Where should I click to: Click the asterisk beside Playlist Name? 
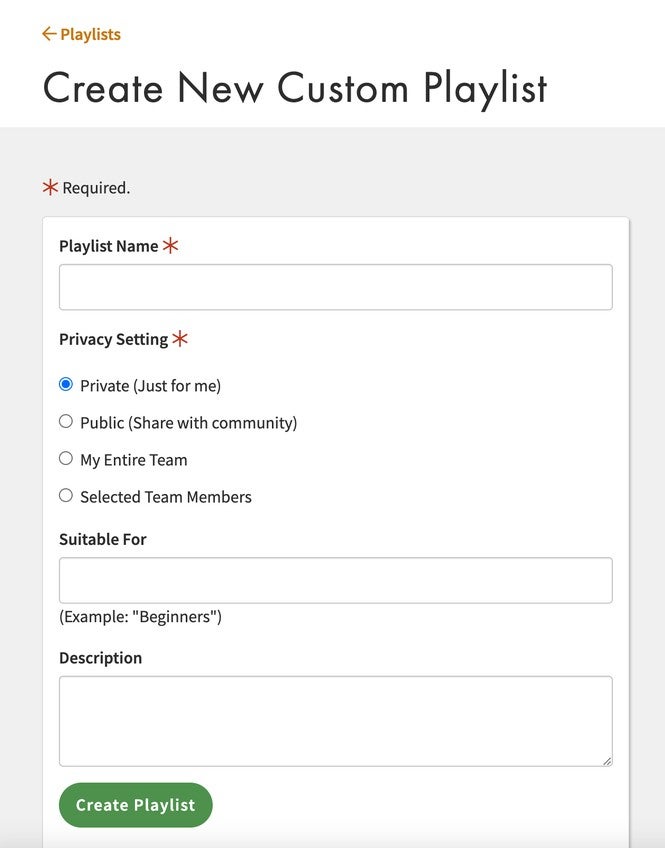[171, 245]
